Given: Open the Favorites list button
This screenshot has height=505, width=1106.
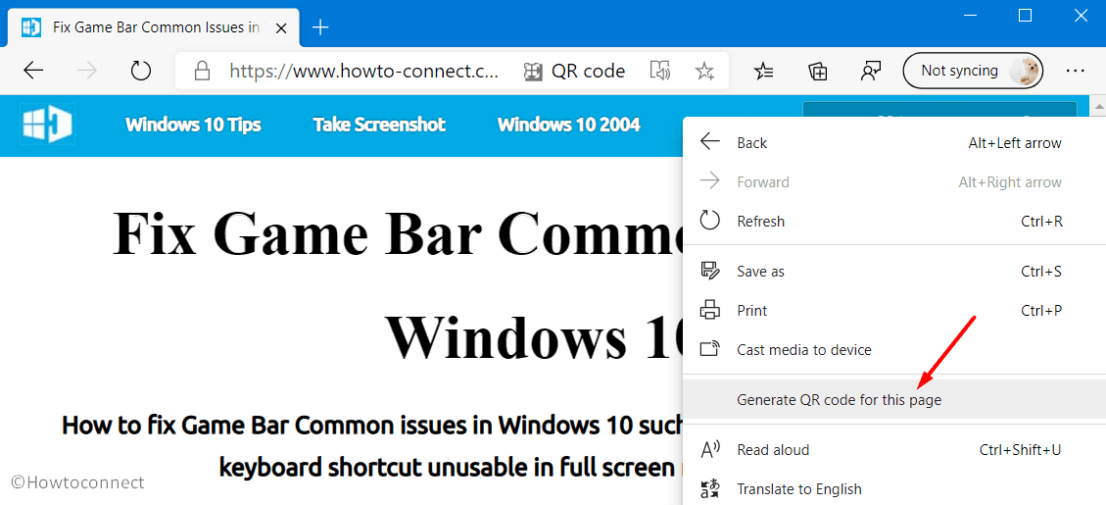Looking at the screenshot, I should pos(763,71).
